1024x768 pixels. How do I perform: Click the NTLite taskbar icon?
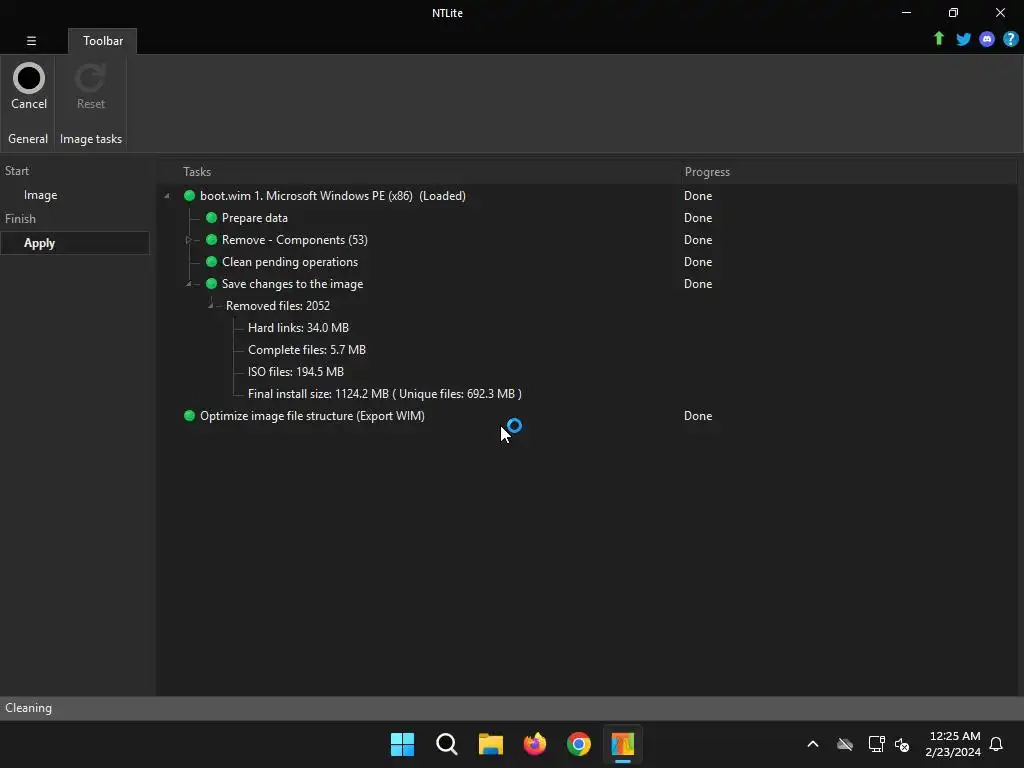pyautogui.click(x=622, y=744)
